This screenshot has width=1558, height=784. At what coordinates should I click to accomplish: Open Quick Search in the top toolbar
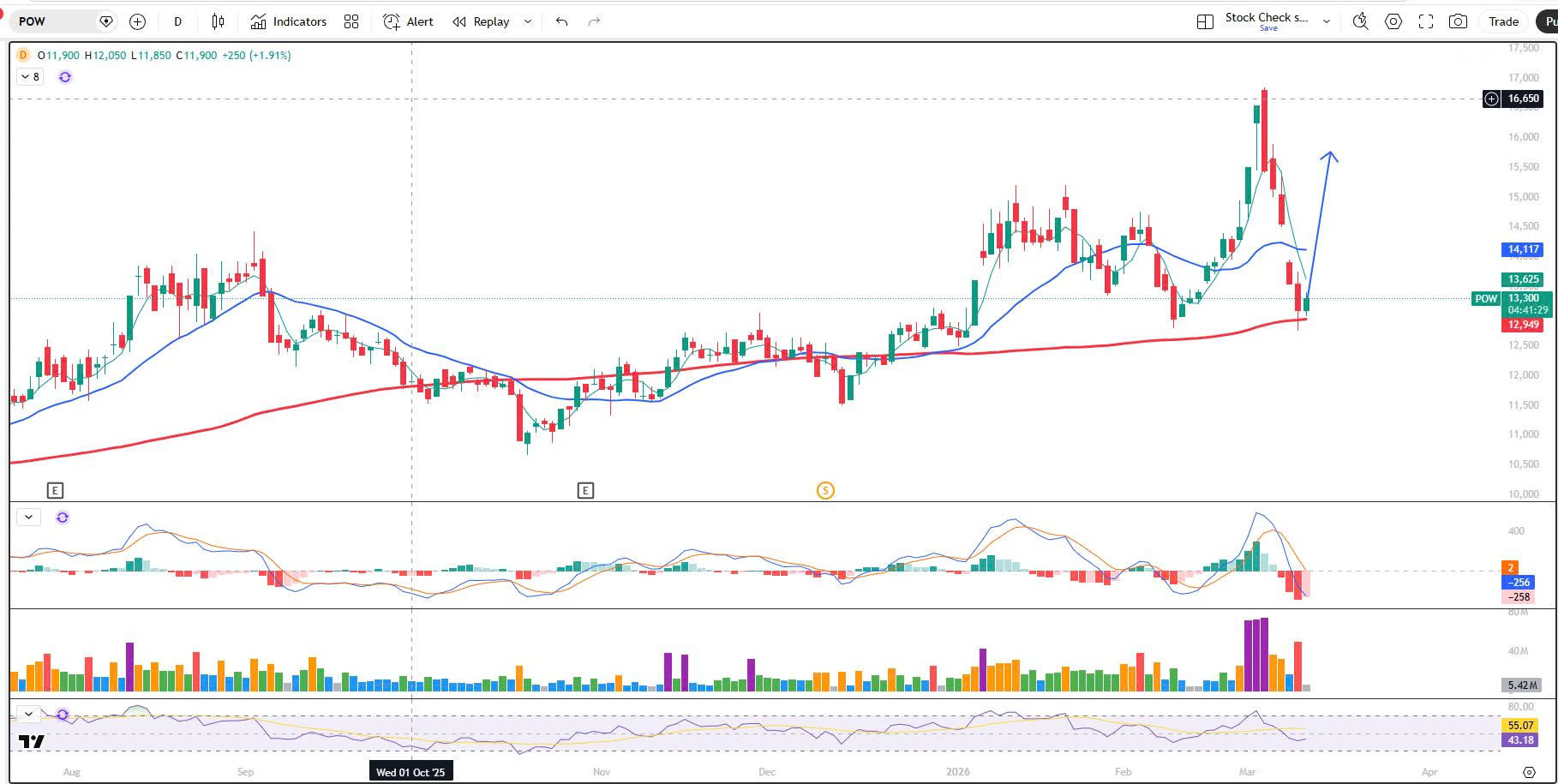click(1360, 21)
